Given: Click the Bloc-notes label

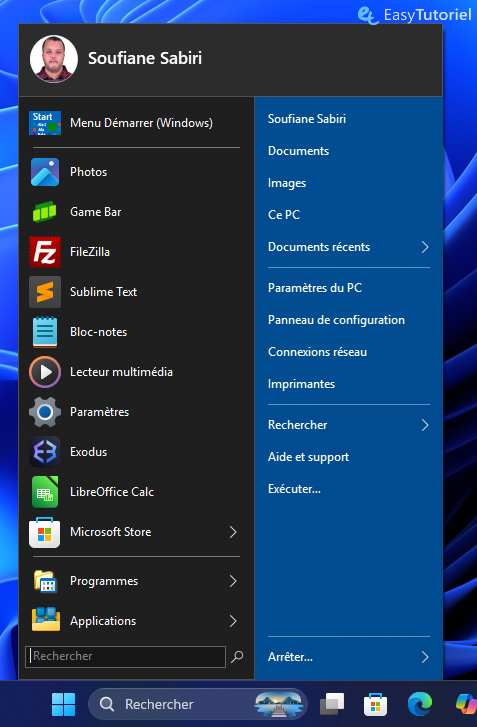Looking at the screenshot, I should pos(98,332).
